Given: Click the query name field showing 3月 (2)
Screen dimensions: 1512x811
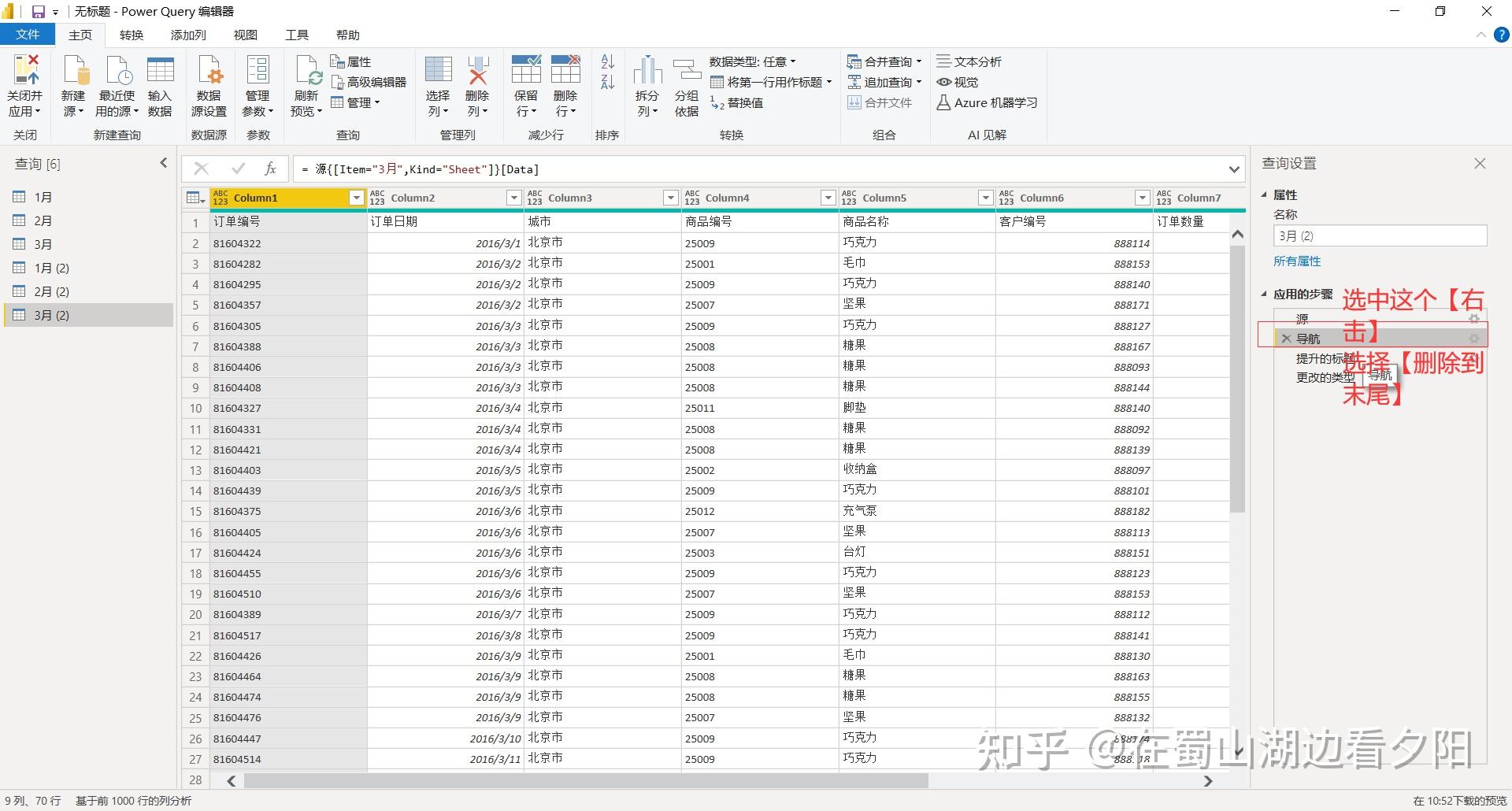Looking at the screenshot, I should coord(1379,235).
